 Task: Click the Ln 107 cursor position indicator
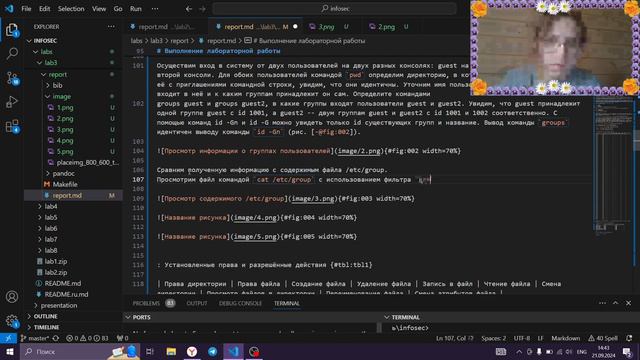coord(455,338)
